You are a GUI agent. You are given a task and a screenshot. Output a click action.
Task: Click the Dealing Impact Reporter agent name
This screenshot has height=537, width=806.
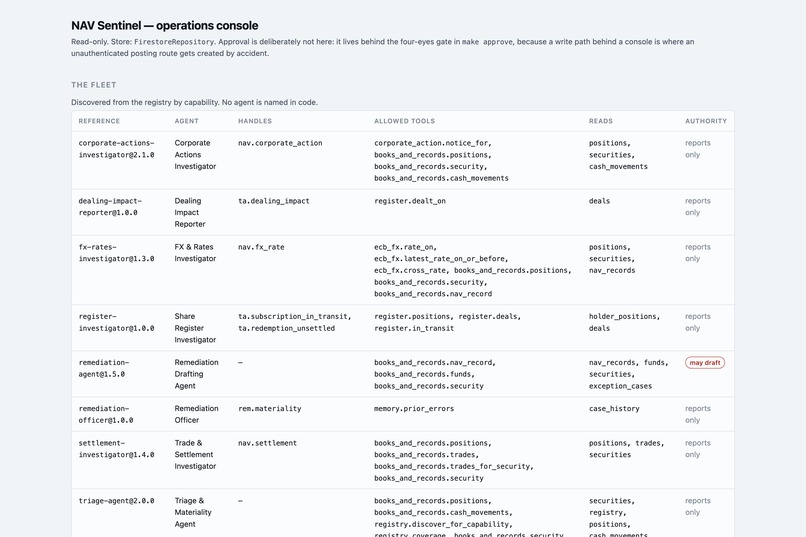190,213
